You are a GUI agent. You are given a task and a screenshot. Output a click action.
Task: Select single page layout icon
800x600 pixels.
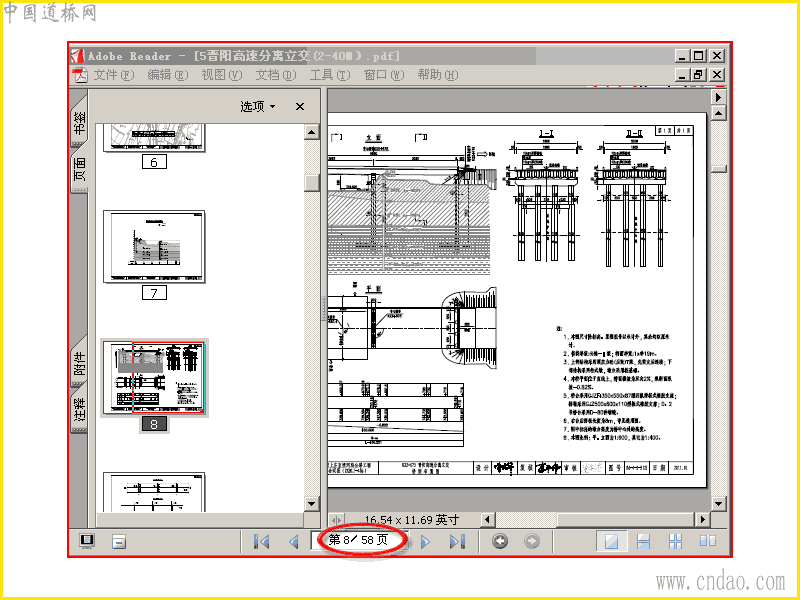coord(611,541)
